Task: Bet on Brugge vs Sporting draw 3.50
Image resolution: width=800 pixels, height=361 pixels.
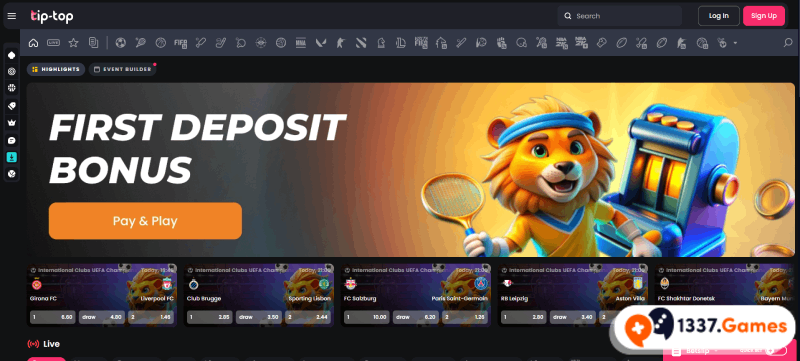Action: point(259,317)
